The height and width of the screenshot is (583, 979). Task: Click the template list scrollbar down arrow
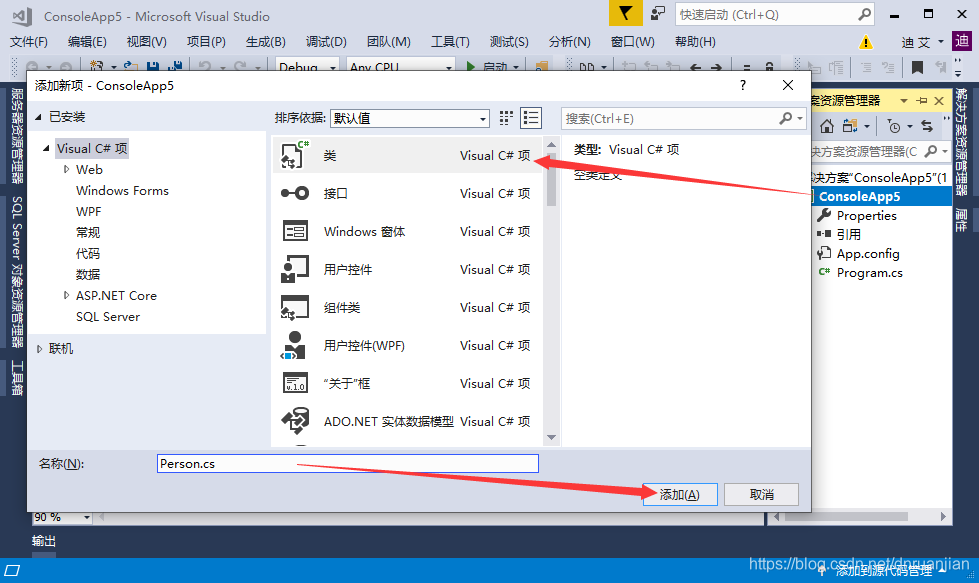(x=551, y=438)
